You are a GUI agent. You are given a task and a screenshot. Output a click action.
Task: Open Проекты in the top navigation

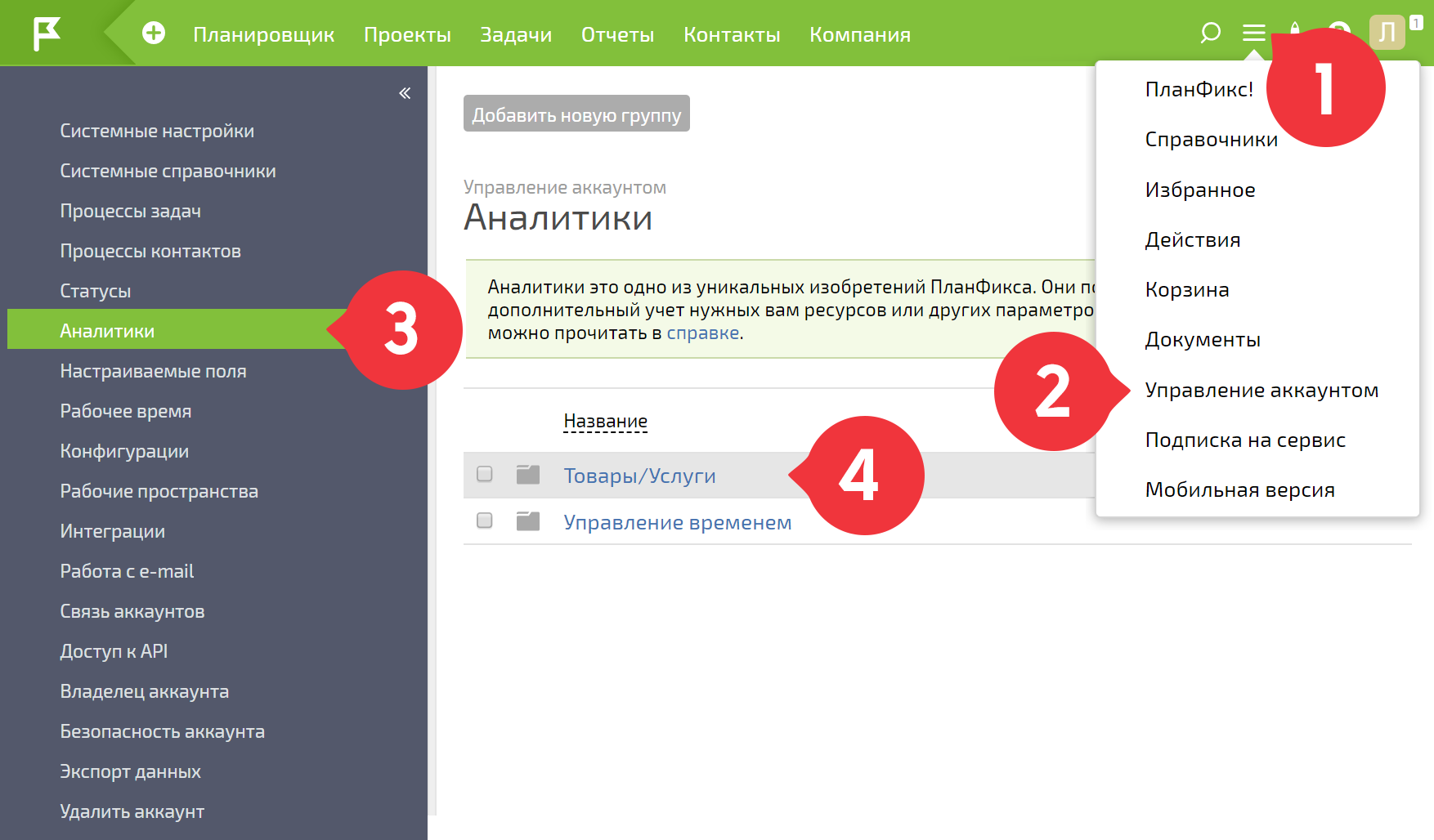pos(407,35)
